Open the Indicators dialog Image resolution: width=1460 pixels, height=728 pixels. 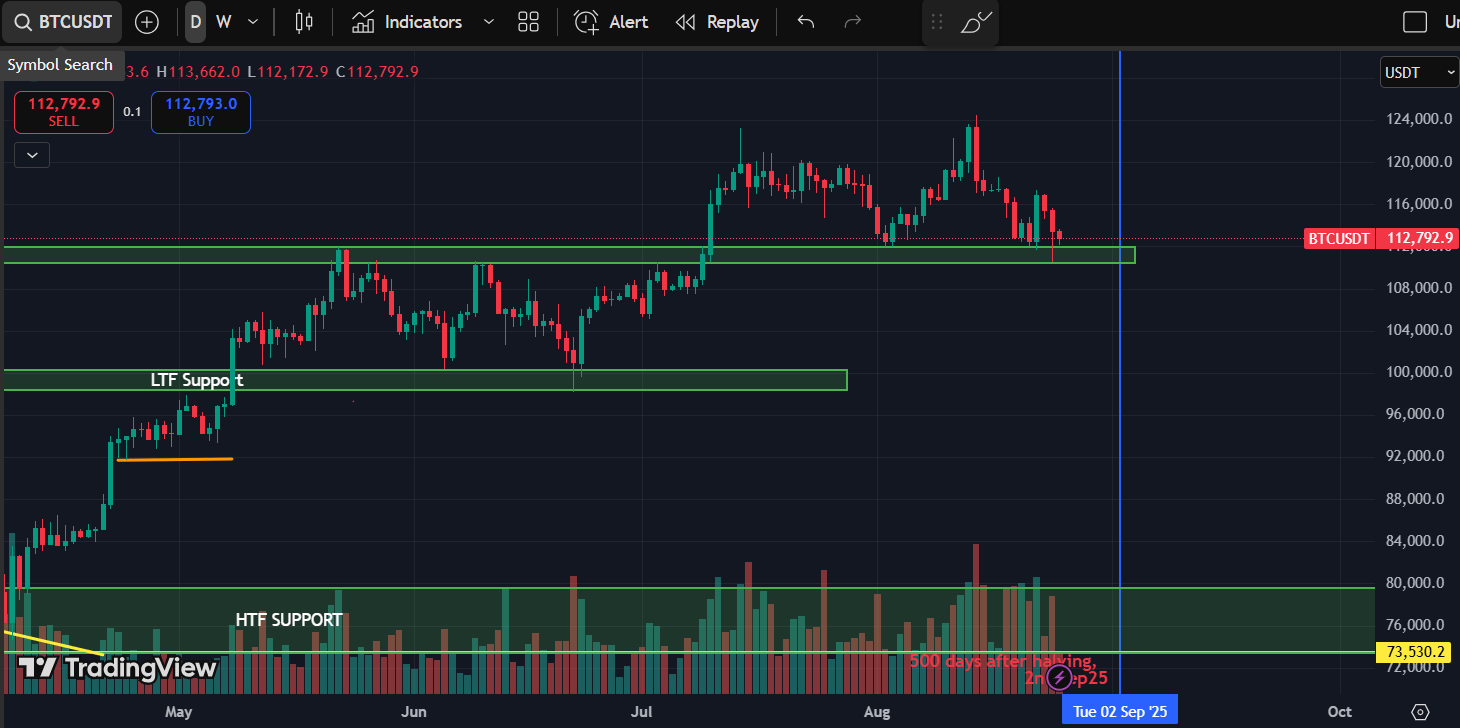[407, 22]
